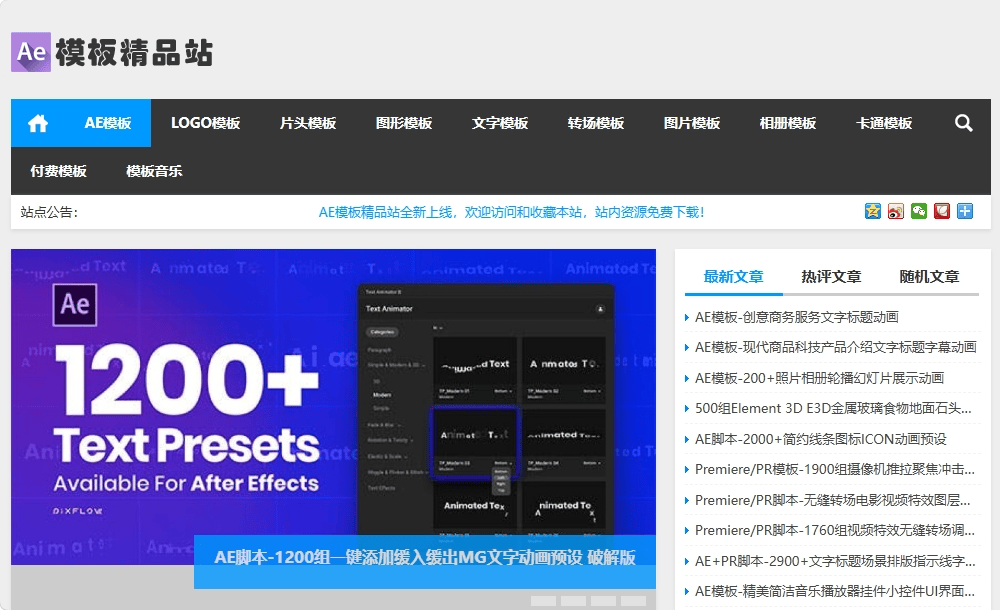Open 模板音乐 menu item
This screenshot has width=1000, height=610.
(x=154, y=171)
